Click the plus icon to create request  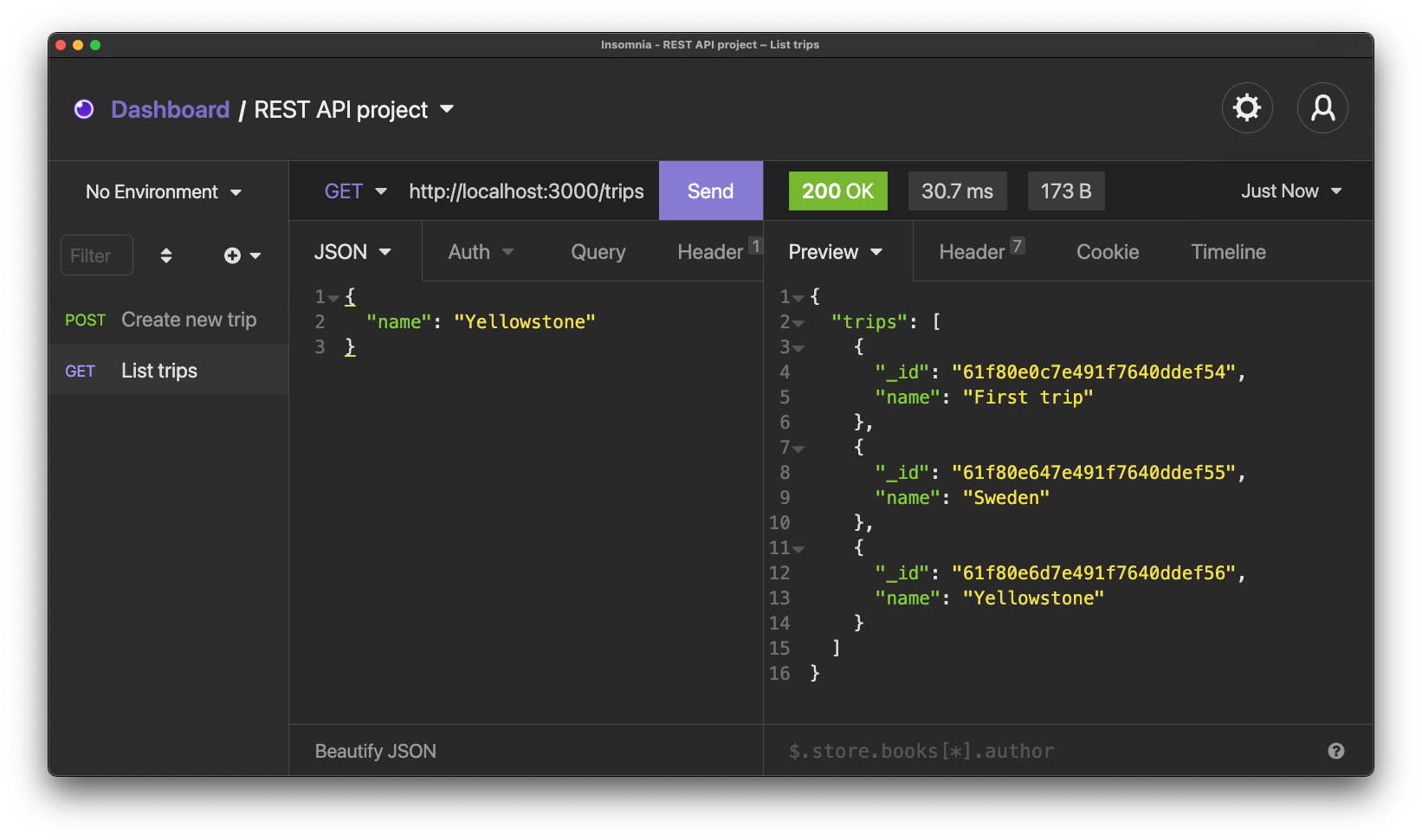(x=233, y=255)
